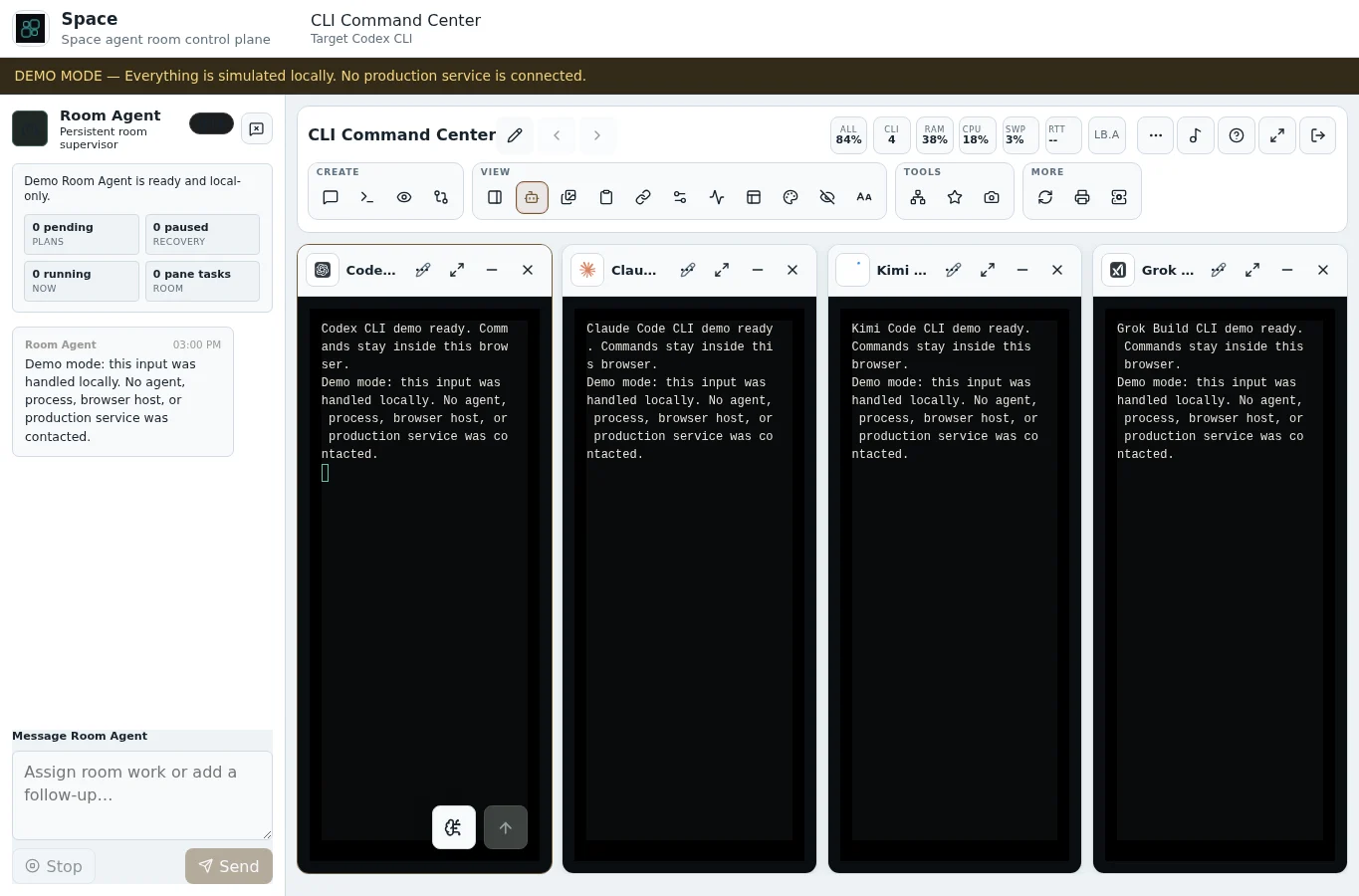Create a new terminal prompt pane
Image resolution: width=1359 pixels, height=896 pixels.
[x=367, y=197]
